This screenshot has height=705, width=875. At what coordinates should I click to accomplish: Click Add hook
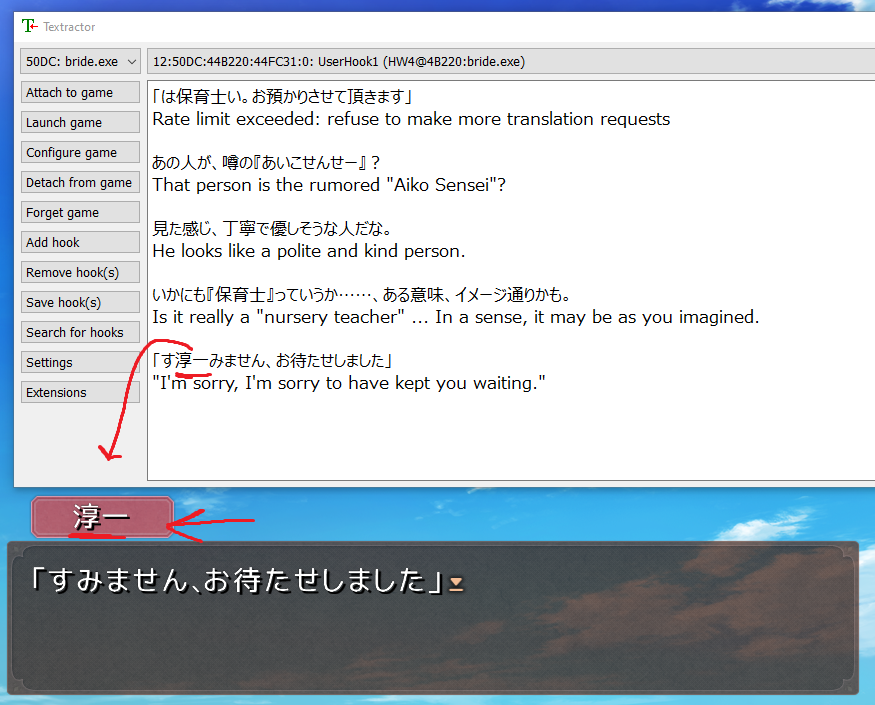click(80, 242)
